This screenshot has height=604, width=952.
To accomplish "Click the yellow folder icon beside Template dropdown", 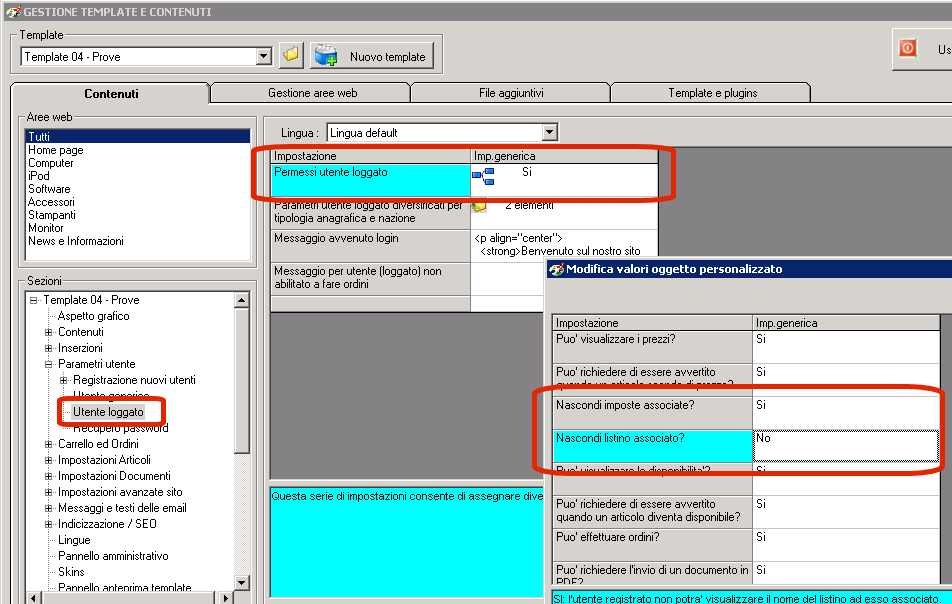I will (291, 55).
